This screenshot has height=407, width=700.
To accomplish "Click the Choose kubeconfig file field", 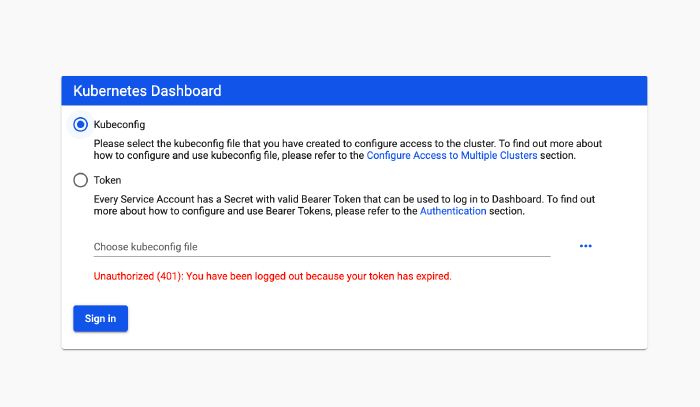I will (x=322, y=247).
